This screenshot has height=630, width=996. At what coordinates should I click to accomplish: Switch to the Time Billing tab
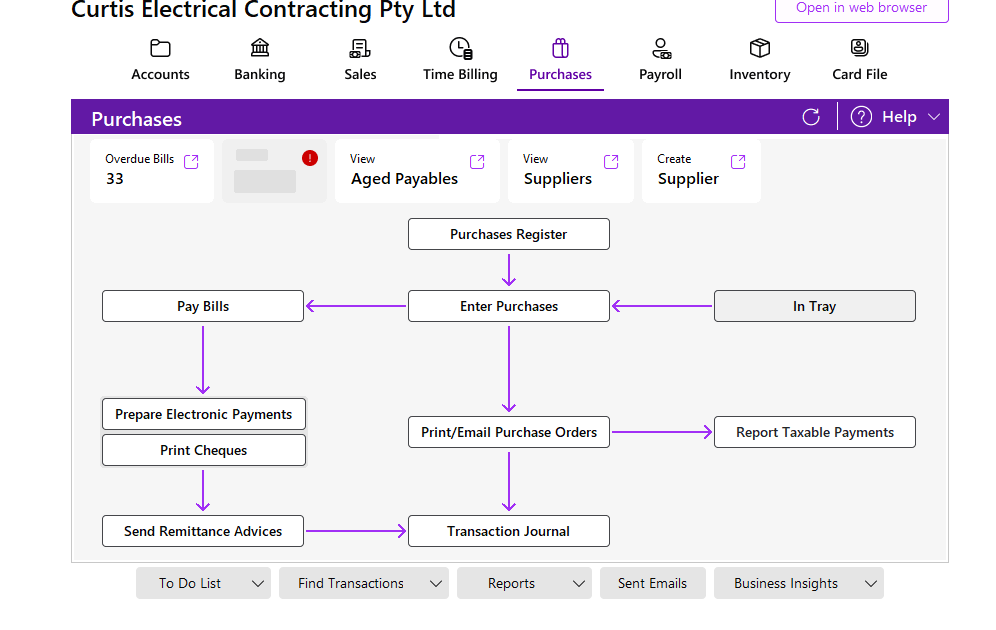click(460, 60)
